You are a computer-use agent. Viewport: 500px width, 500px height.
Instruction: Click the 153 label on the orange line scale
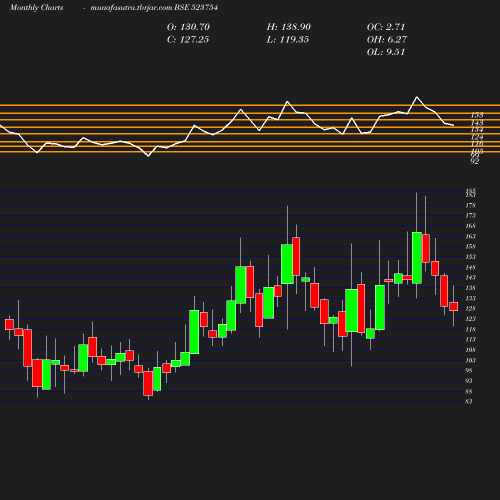tap(477, 115)
